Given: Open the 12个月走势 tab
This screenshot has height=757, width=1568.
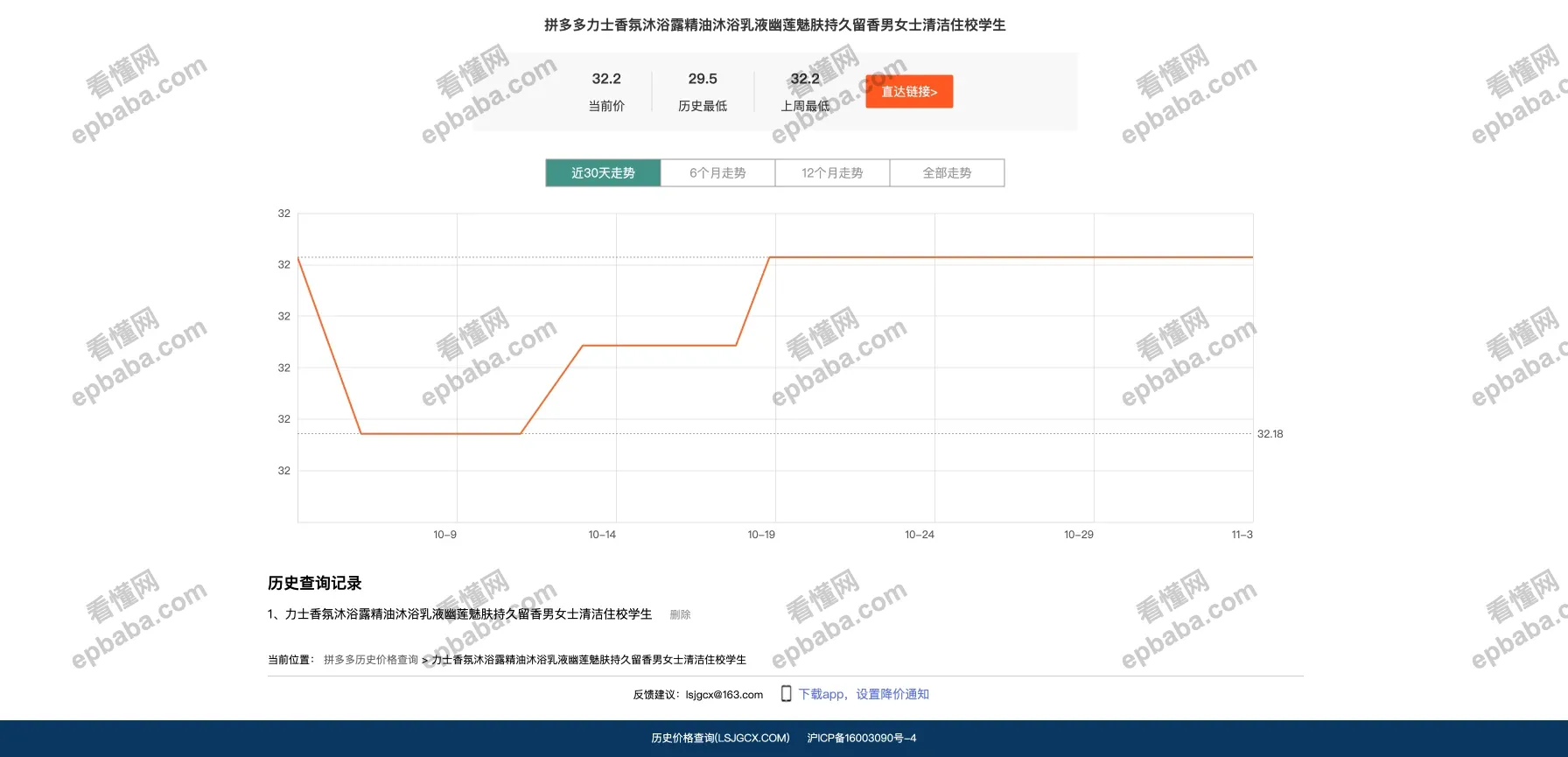Looking at the screenshot, I should pyautogui.click(x=832, y=173).
